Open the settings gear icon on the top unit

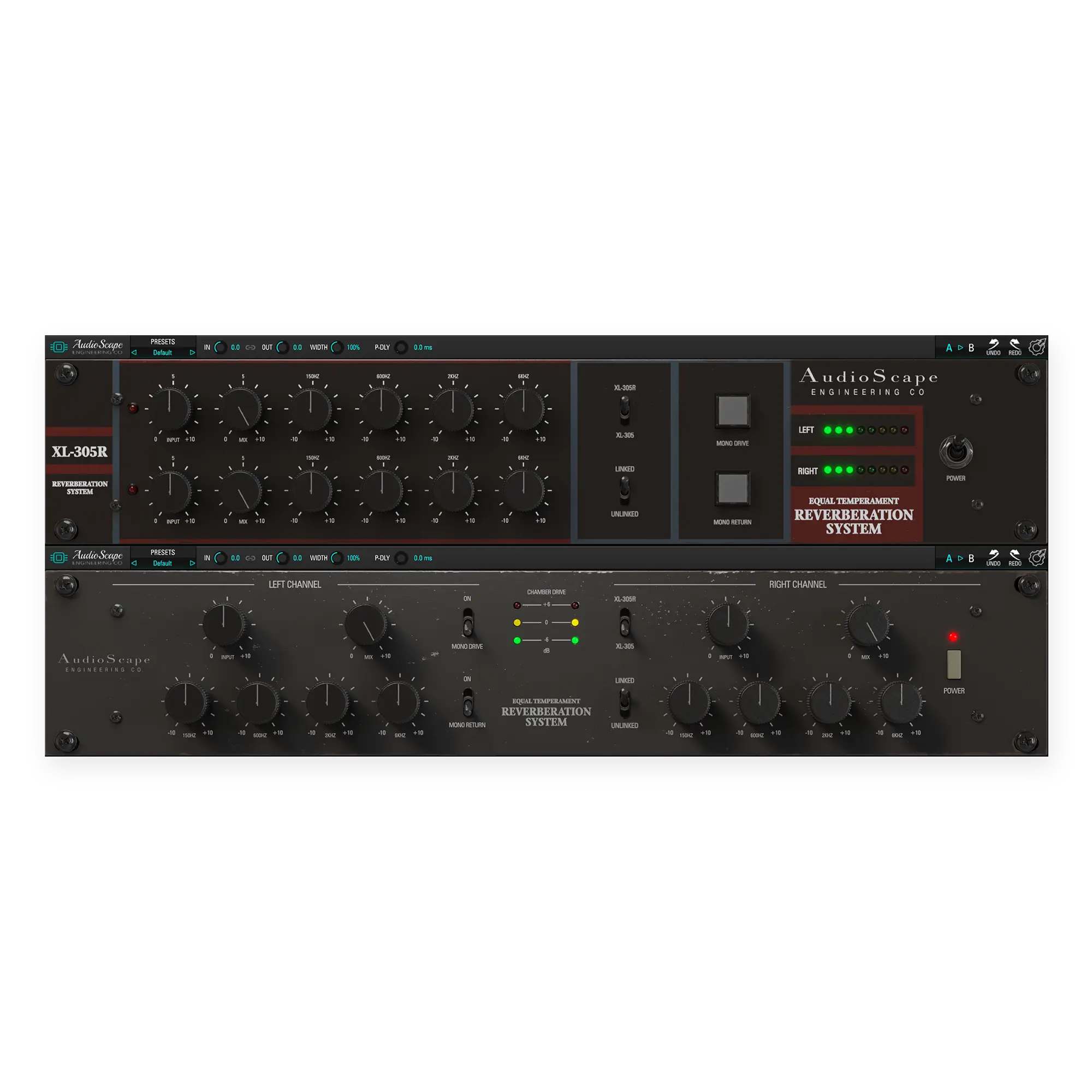coord(1038,347)
